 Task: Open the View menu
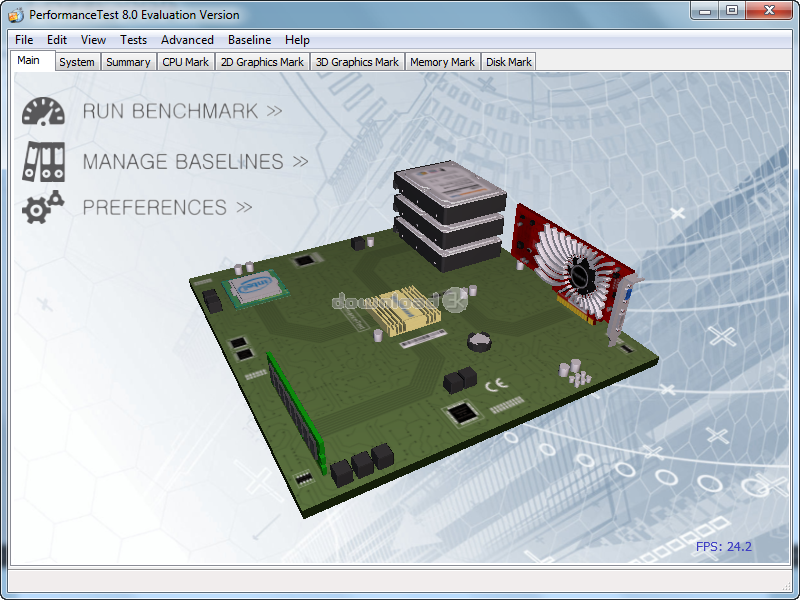coord(93,40)
